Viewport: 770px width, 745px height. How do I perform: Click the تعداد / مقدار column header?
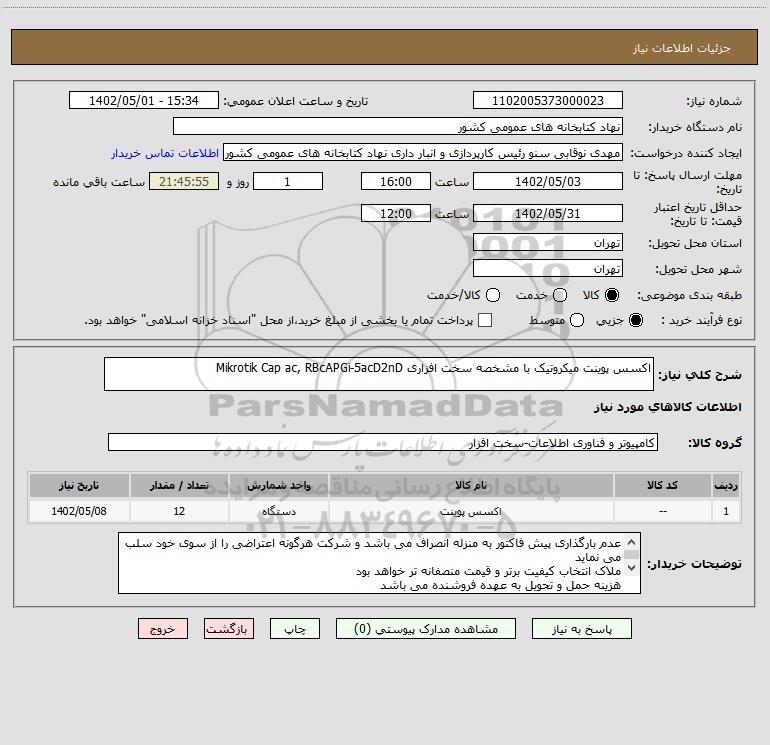[x=179, y=485]
